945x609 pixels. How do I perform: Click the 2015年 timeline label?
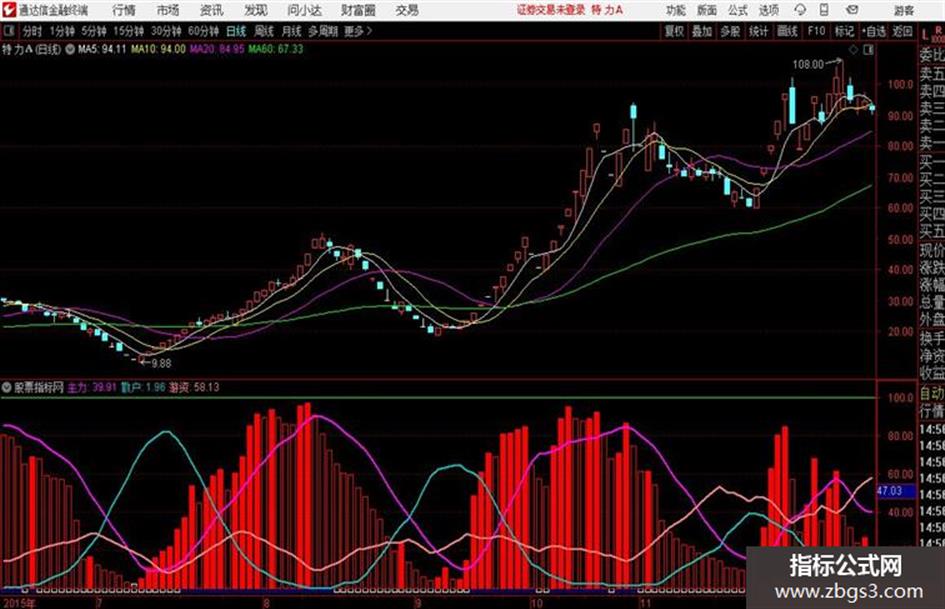click(19, 602)
